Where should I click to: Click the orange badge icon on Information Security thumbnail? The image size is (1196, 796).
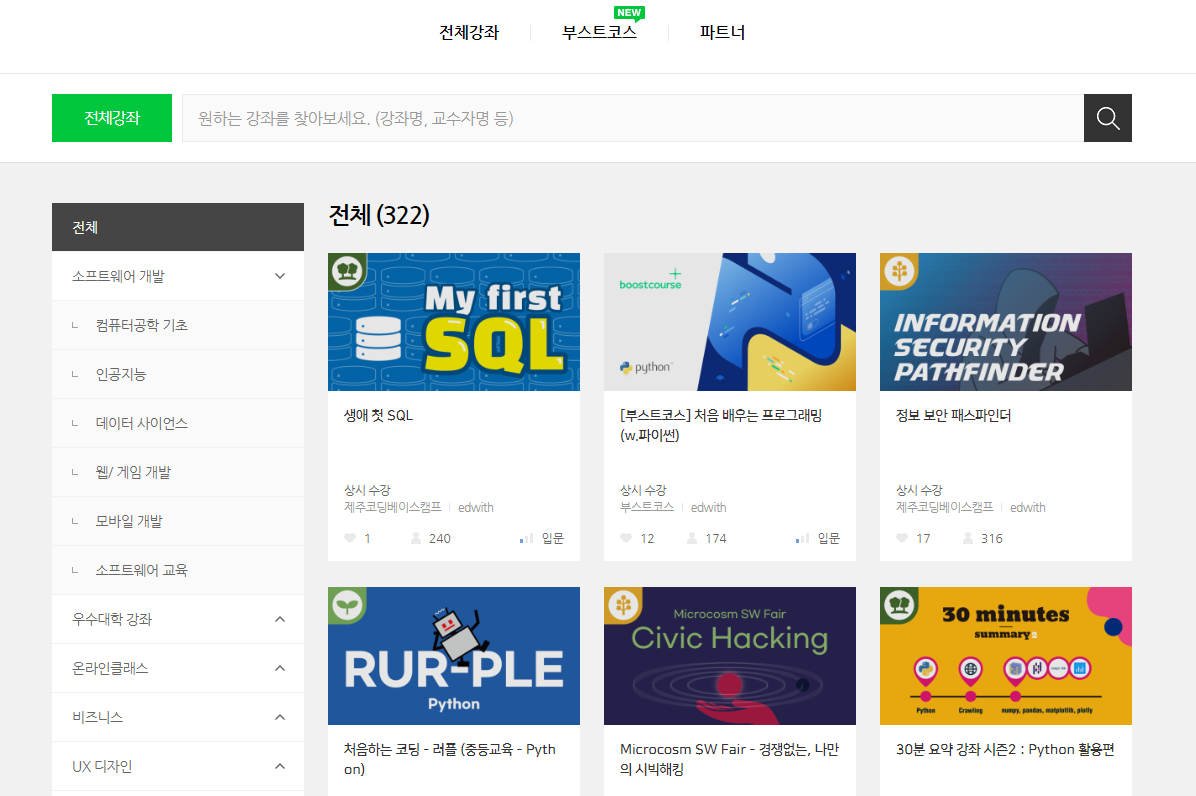click(899, 272)
